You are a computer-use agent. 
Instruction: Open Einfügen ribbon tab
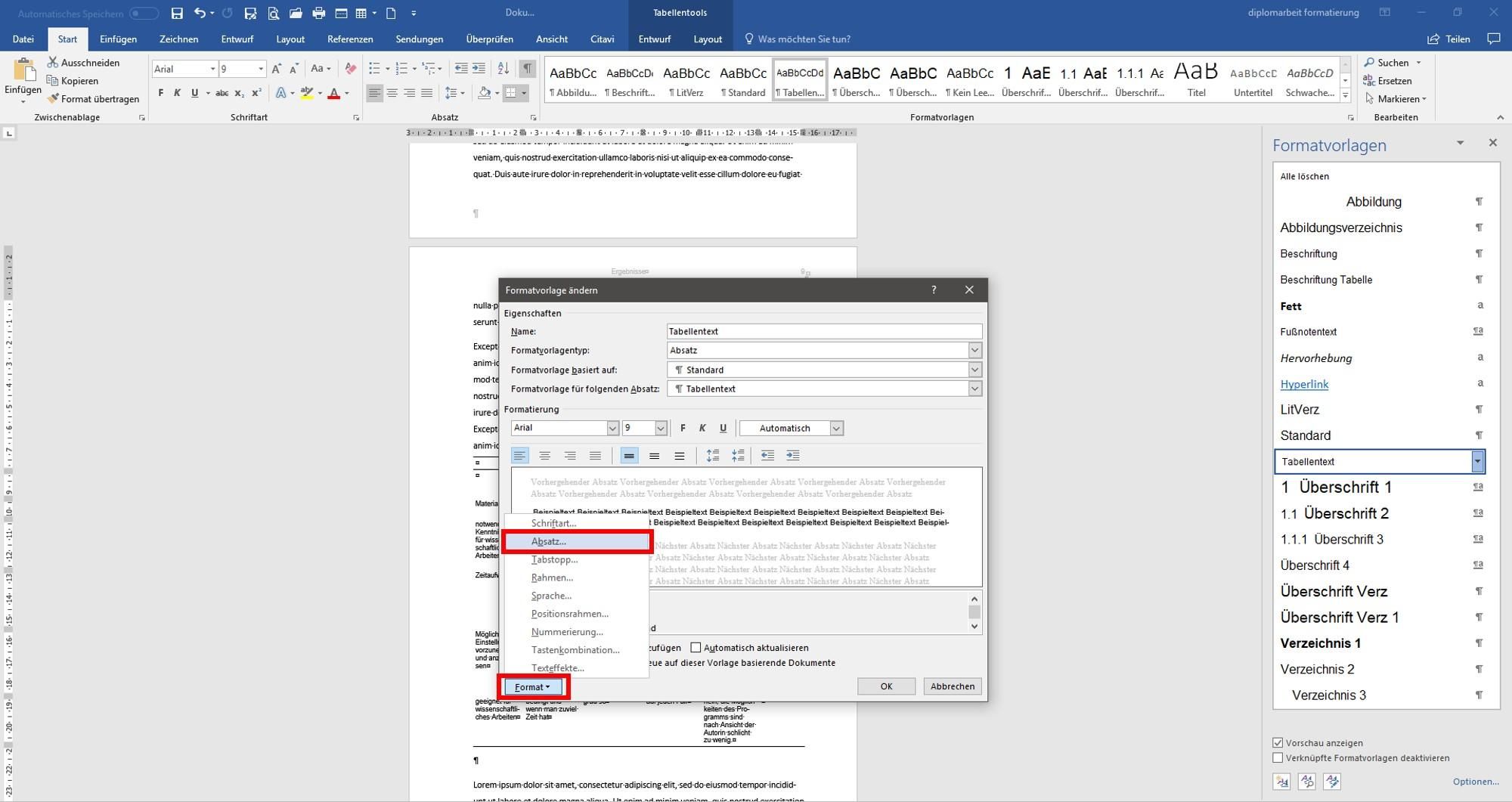pos(118,39)
